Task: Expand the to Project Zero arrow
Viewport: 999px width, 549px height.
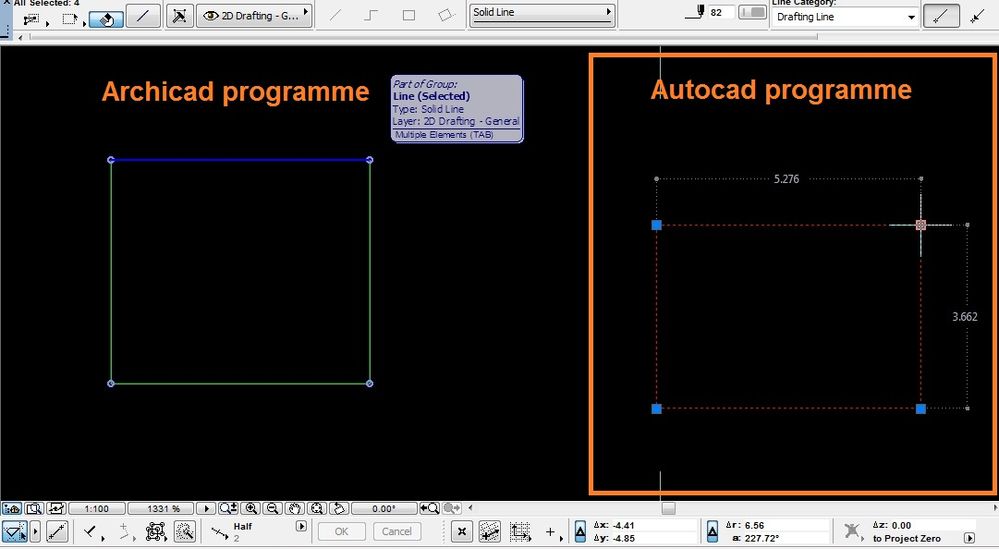Action: pyautogui.click(x=970, y=538)
